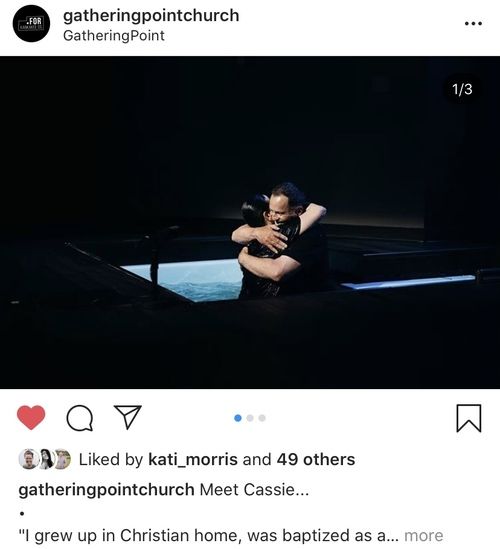Image resolution: width=500 pixels, height=549 pixels.
Task: Jump to third photo carousel dot
Action: (262, 418)
